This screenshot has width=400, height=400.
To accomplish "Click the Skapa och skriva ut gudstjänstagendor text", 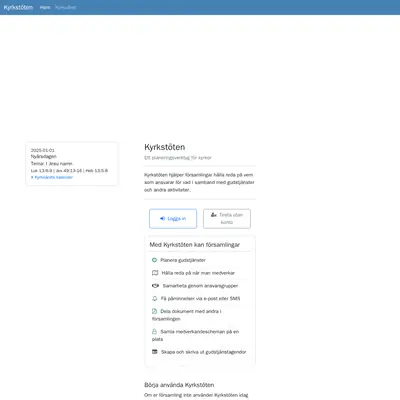I will click(x=204, y=352).
